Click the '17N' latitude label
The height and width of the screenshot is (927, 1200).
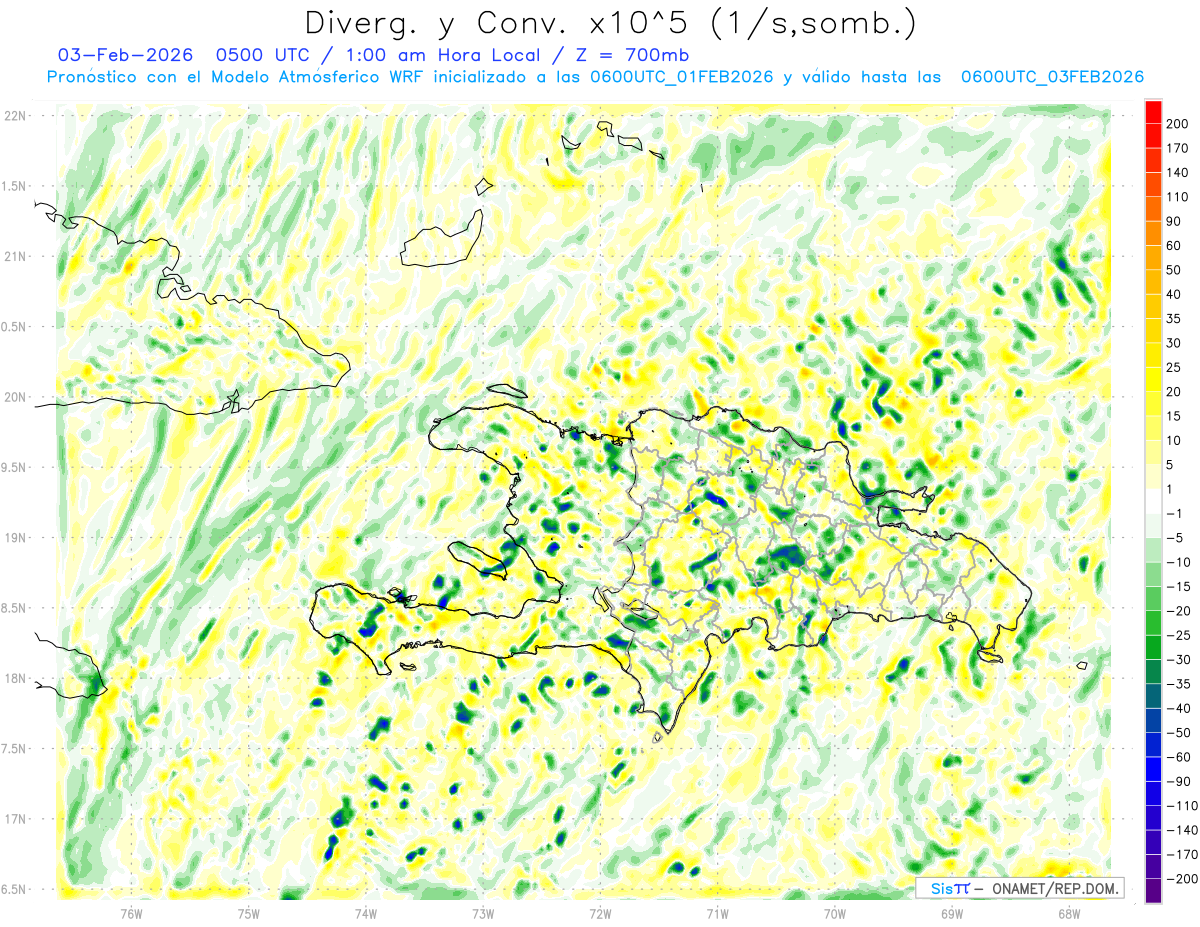coord(15,819)
